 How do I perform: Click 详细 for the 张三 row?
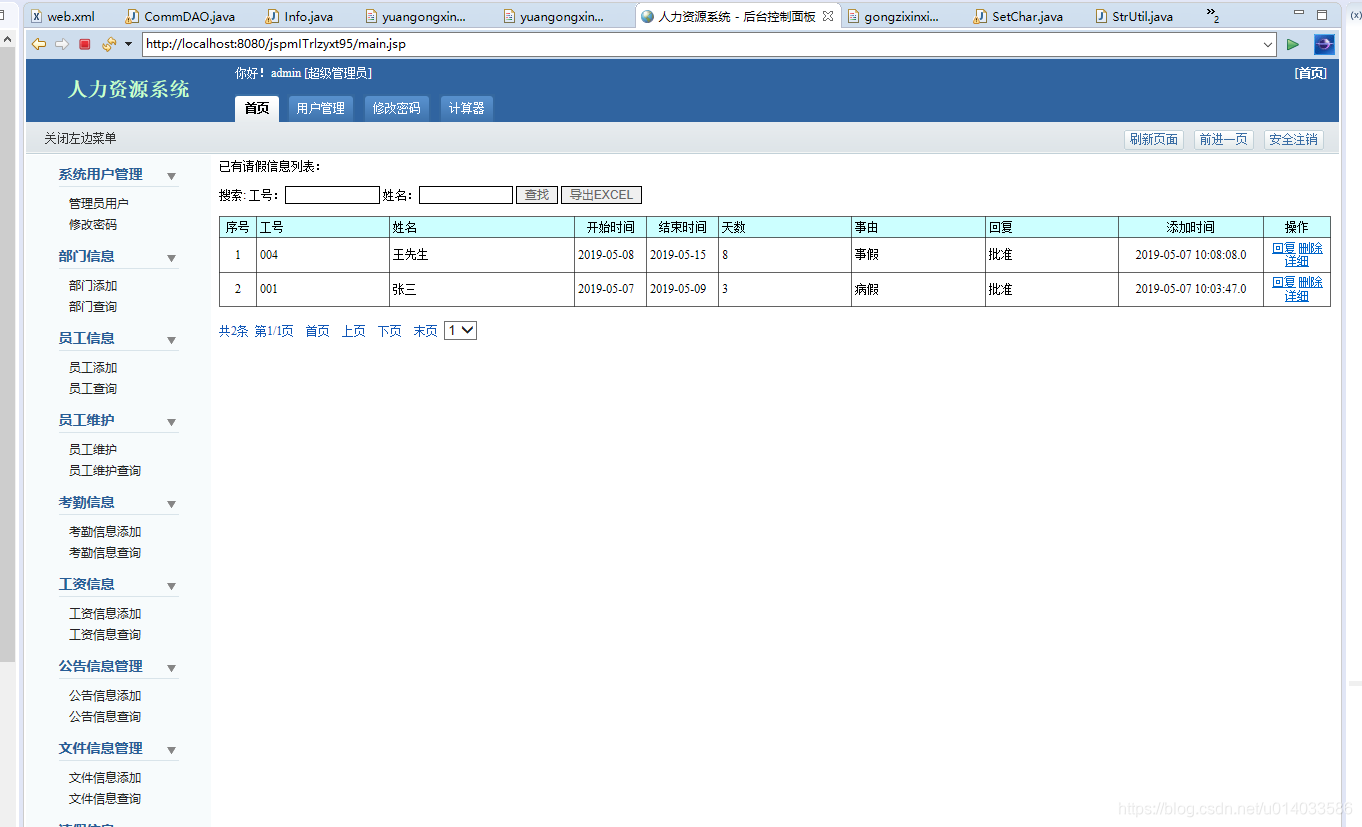(x=1297, y=296)
